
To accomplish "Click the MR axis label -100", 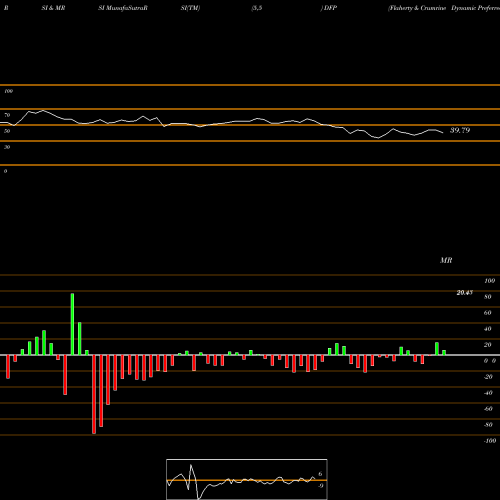I will [x=490, y=441].
